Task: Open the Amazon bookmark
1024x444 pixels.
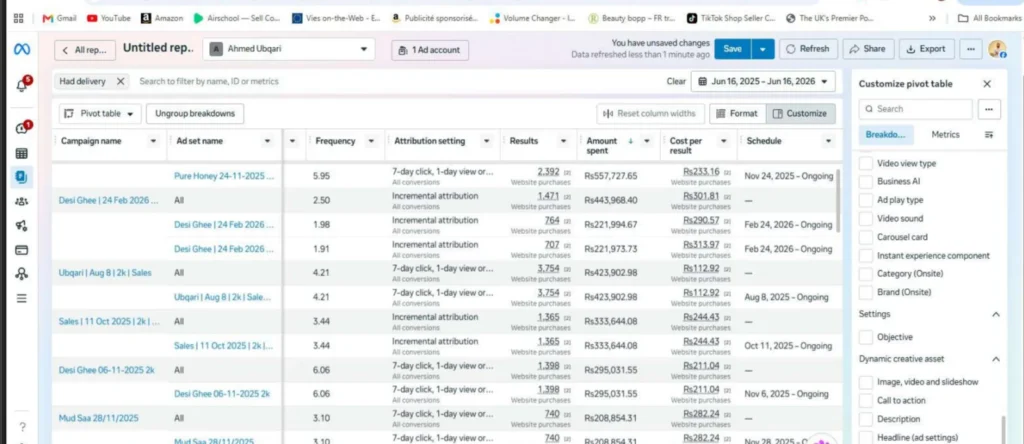Action: 162,18
